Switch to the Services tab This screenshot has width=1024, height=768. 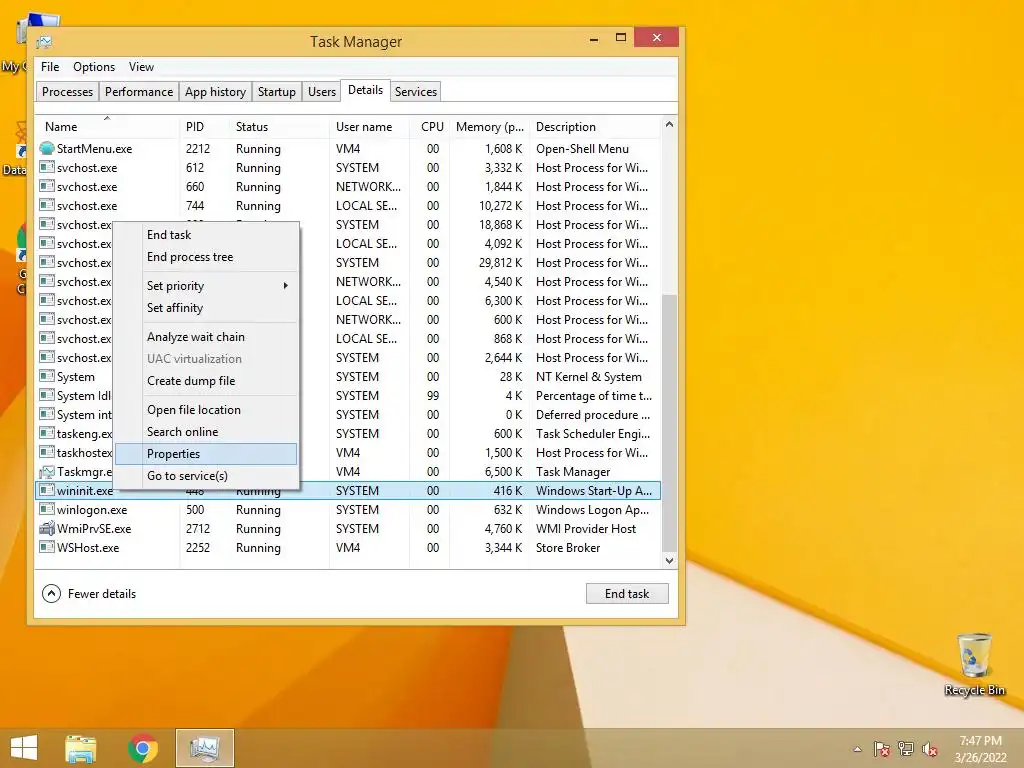(416, 91)
